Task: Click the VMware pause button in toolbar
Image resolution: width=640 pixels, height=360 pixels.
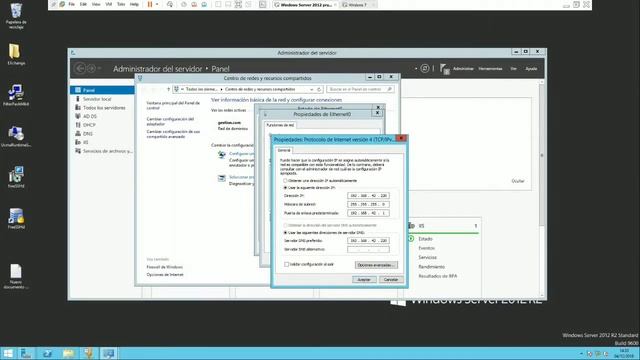Action: coord(150,4)
